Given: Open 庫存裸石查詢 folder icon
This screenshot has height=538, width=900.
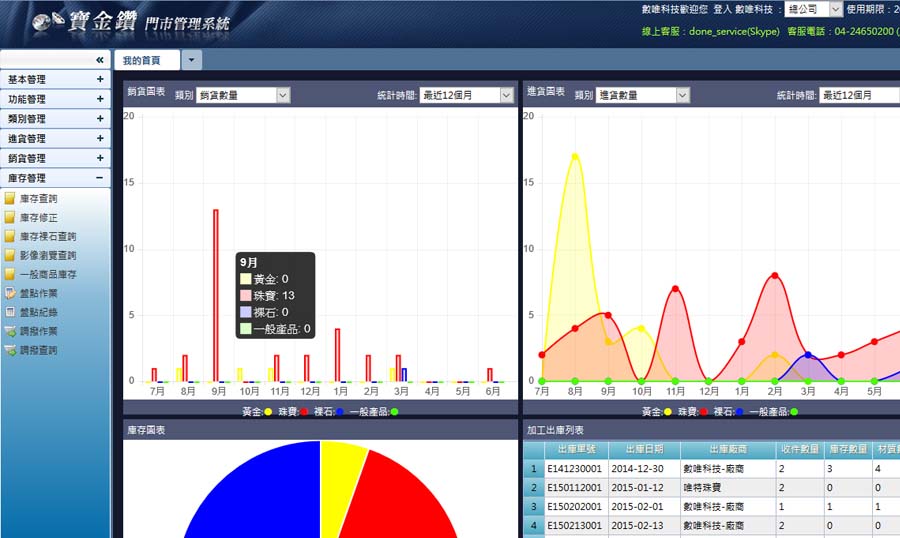Looking at the screenshot, I should pos(10,237).
